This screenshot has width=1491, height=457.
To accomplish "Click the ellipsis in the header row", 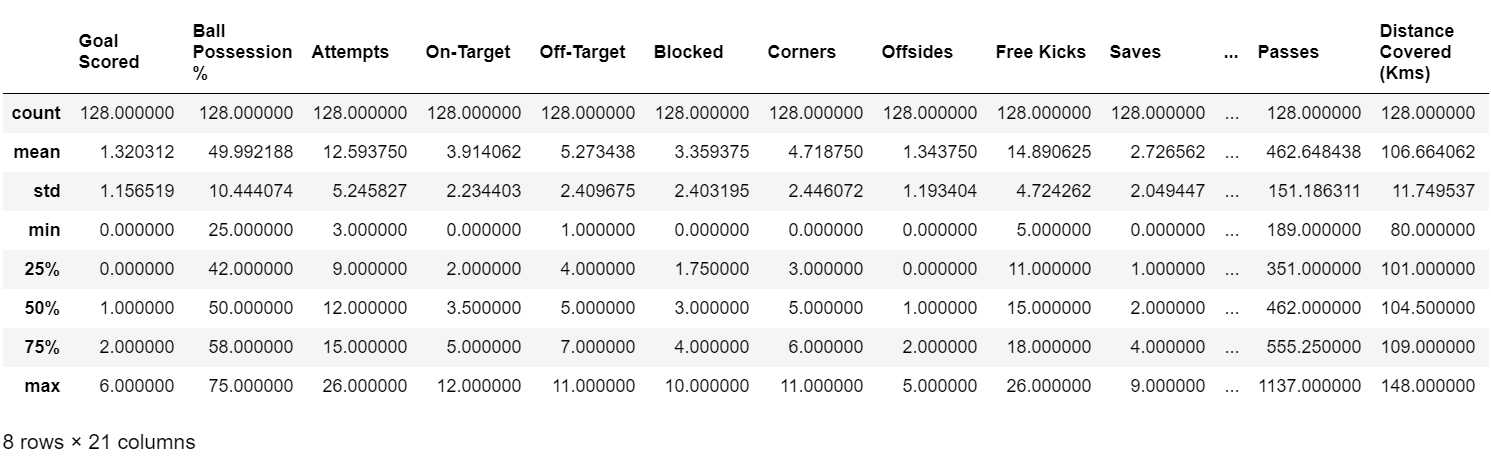I will pos(1231,51).
